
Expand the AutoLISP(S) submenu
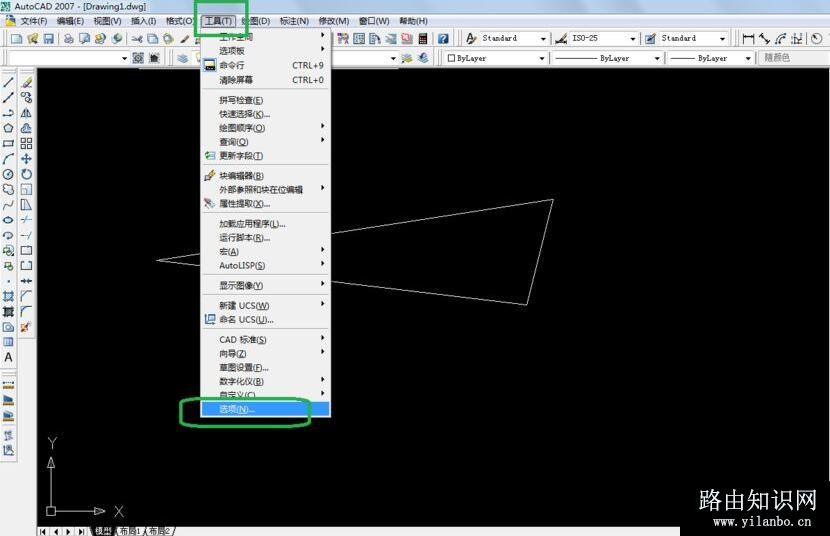coord(266,265)
